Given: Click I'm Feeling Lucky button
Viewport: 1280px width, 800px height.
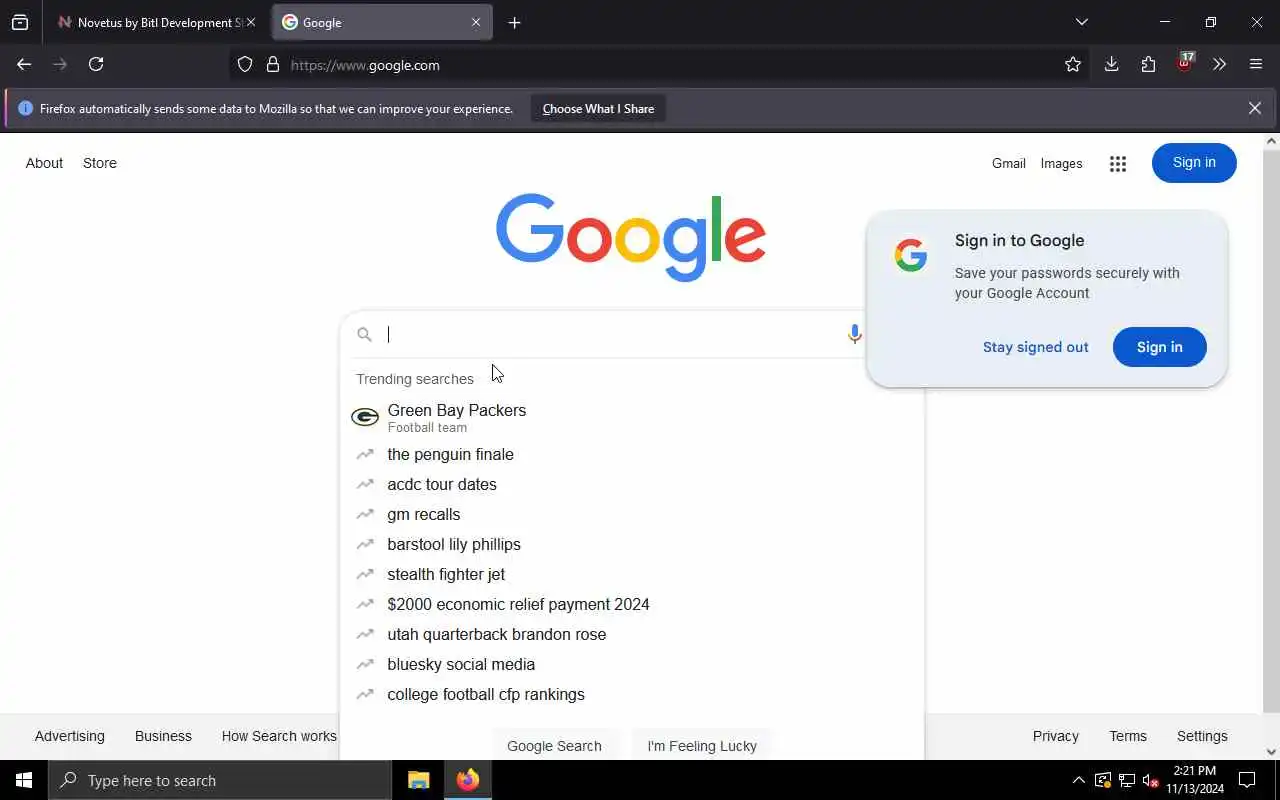Looking at the screenshot, I should tap(702, 745).
